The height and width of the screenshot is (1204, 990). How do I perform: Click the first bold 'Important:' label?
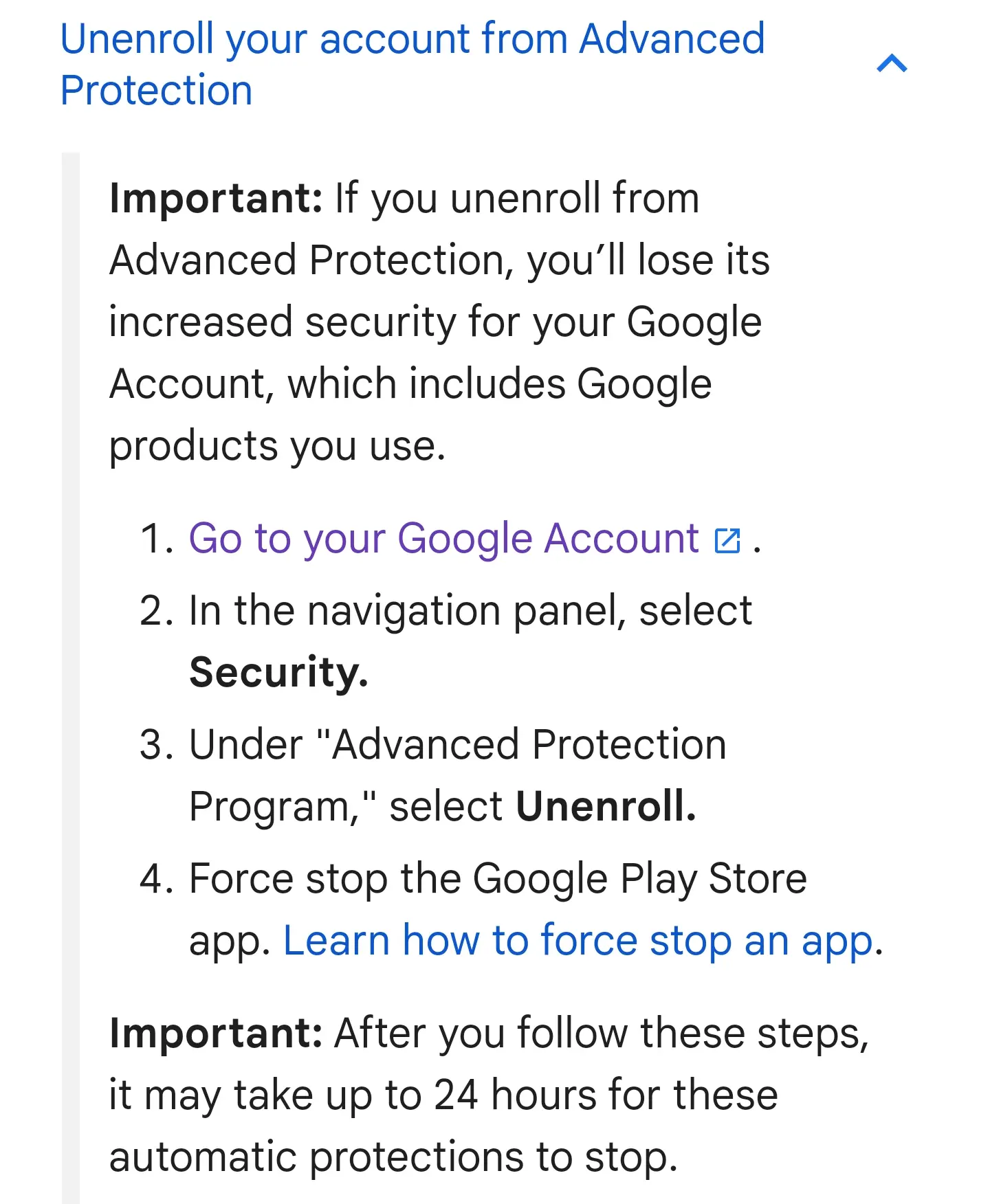[216, 199]
